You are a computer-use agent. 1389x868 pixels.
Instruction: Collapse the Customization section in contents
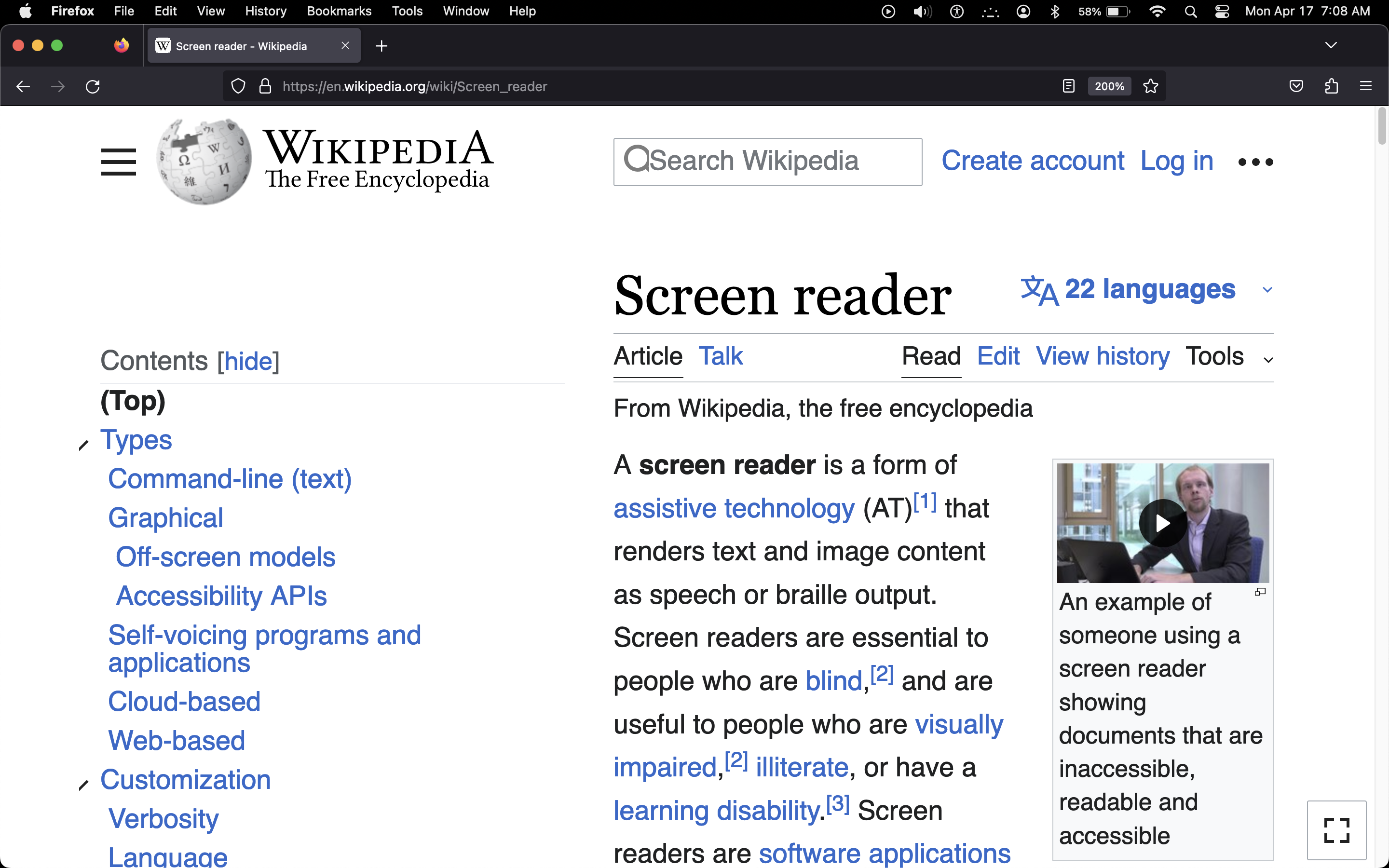[x=84, y=785]
